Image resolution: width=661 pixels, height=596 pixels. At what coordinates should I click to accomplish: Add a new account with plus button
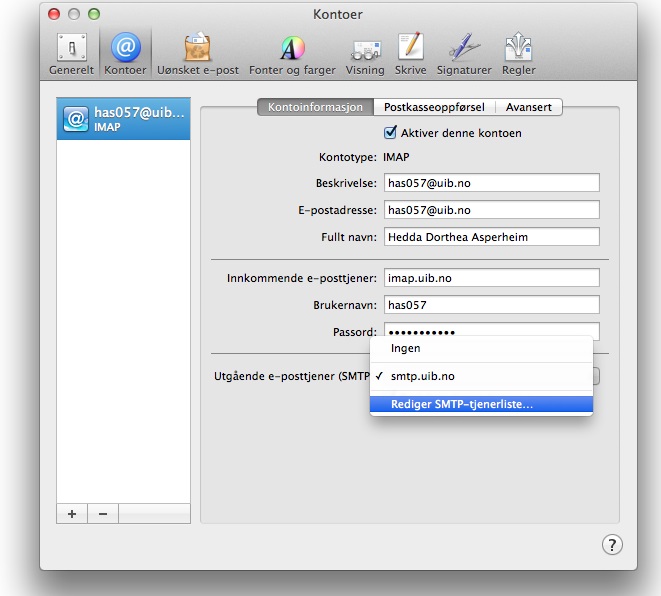(x=72, y=513)
